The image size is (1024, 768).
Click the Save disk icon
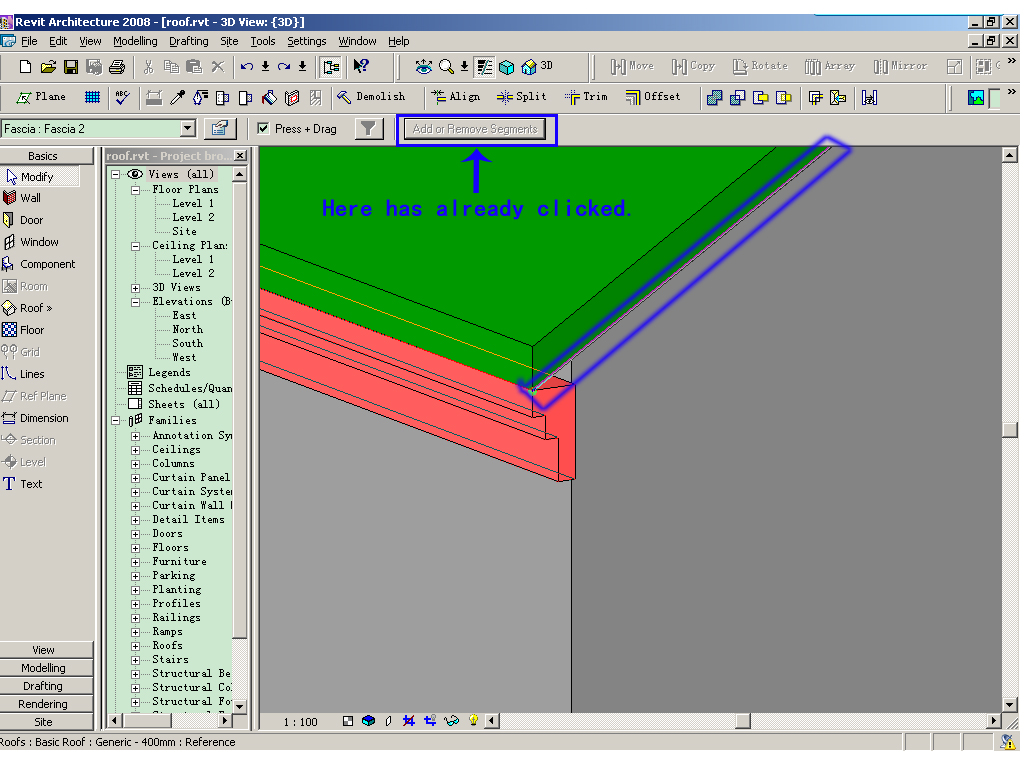tap(71, 67)
